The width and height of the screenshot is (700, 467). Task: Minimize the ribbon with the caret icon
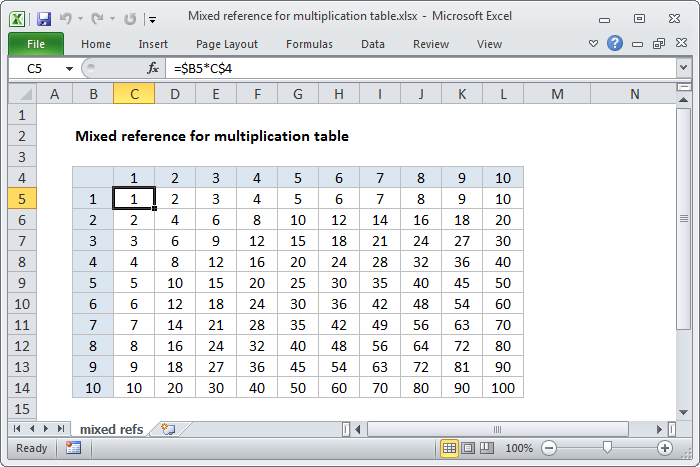(x=593, y=43)
